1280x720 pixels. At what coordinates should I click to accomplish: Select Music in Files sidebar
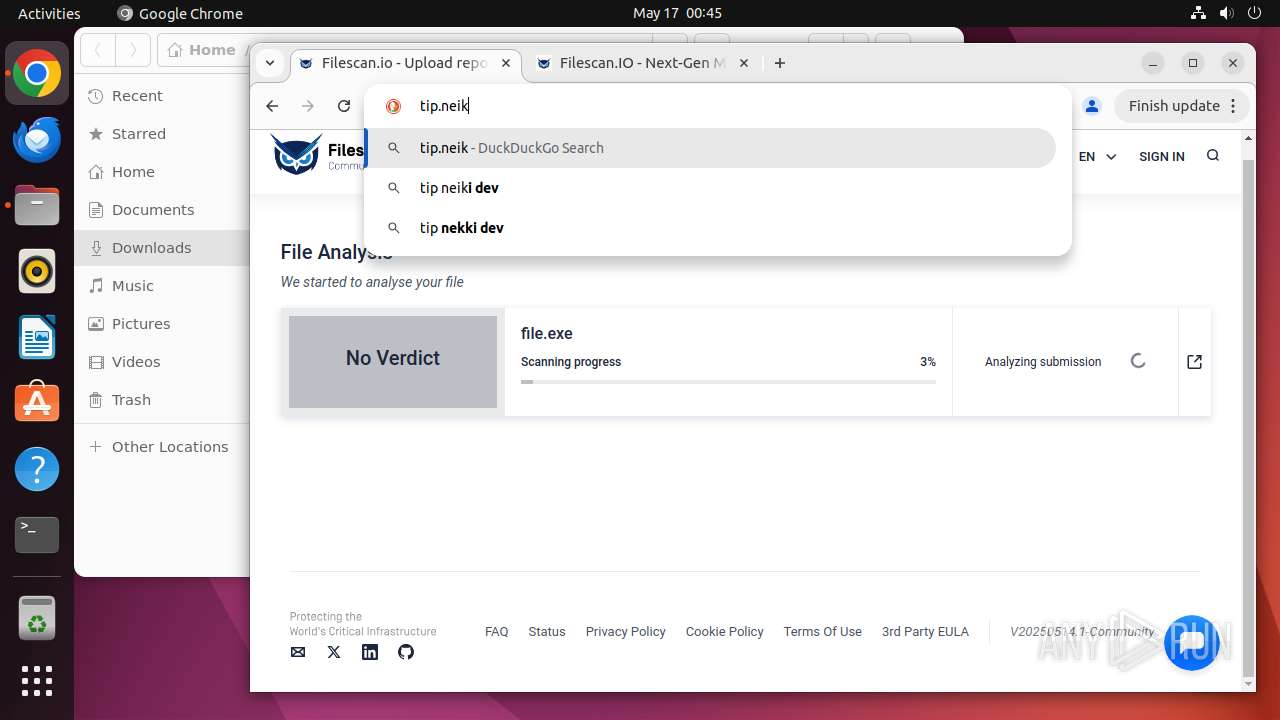pos(162,286)
